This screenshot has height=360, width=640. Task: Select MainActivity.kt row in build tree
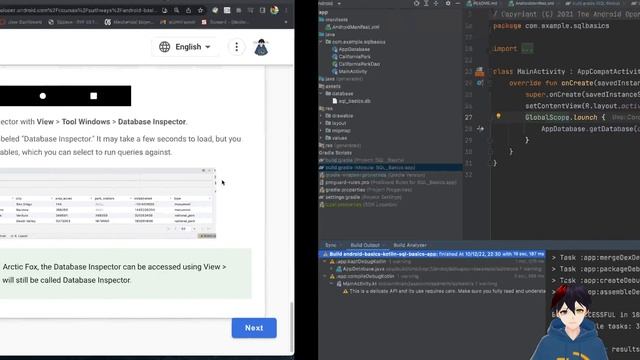416,284
